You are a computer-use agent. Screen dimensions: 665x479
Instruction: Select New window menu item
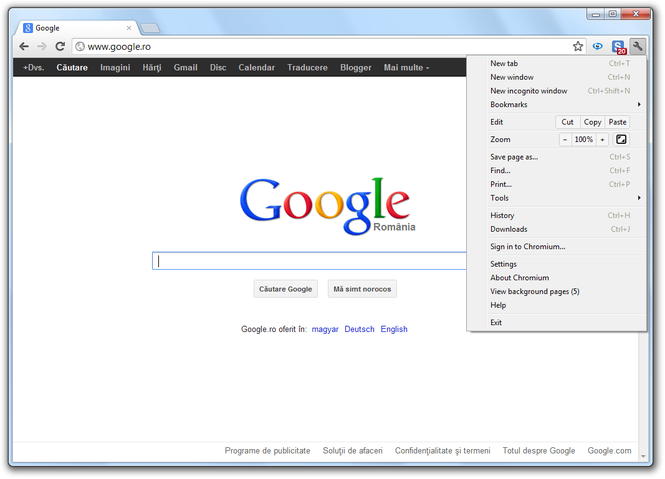pos(566,77)
